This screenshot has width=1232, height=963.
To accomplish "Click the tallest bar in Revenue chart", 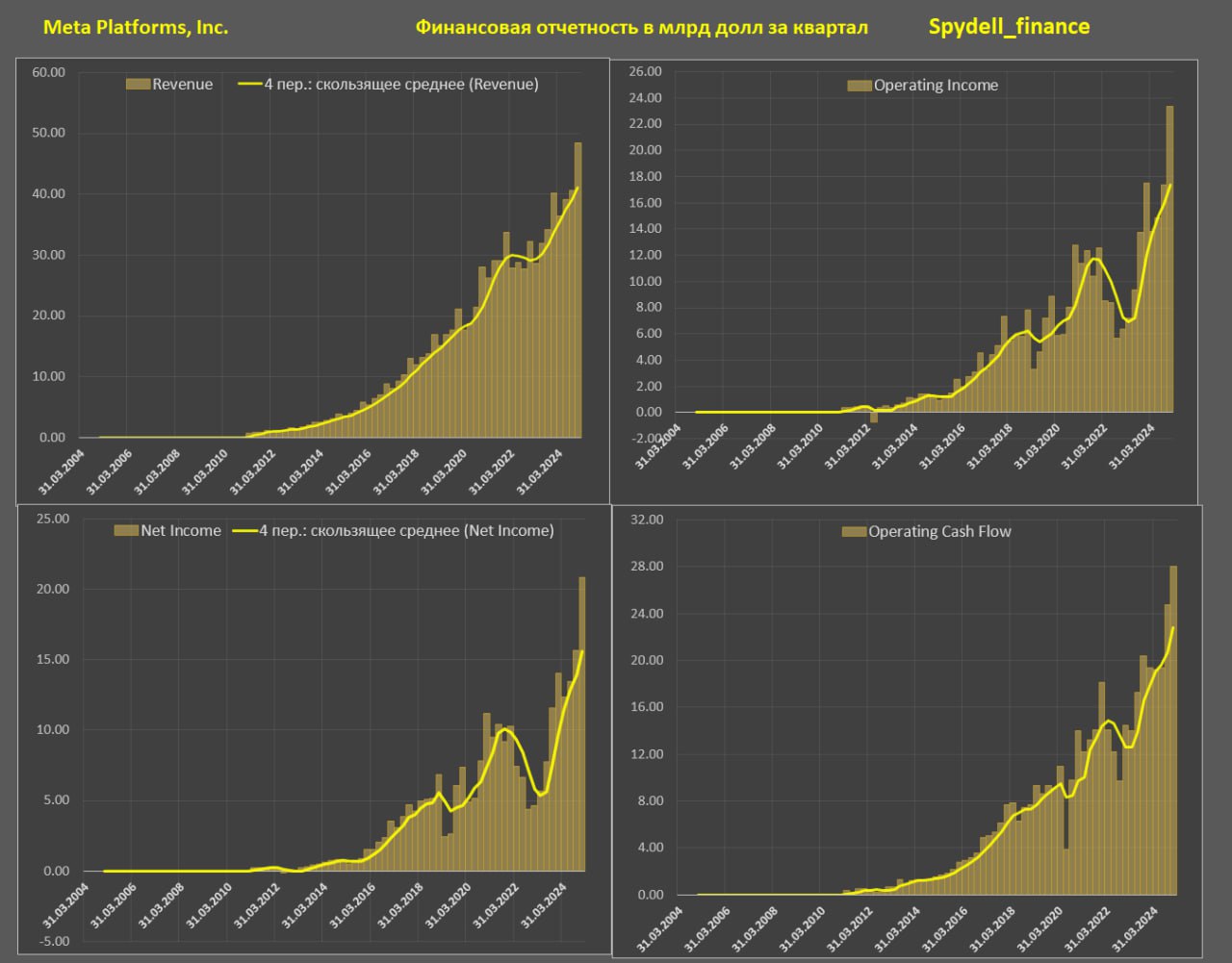I will [x=578, y=289].
